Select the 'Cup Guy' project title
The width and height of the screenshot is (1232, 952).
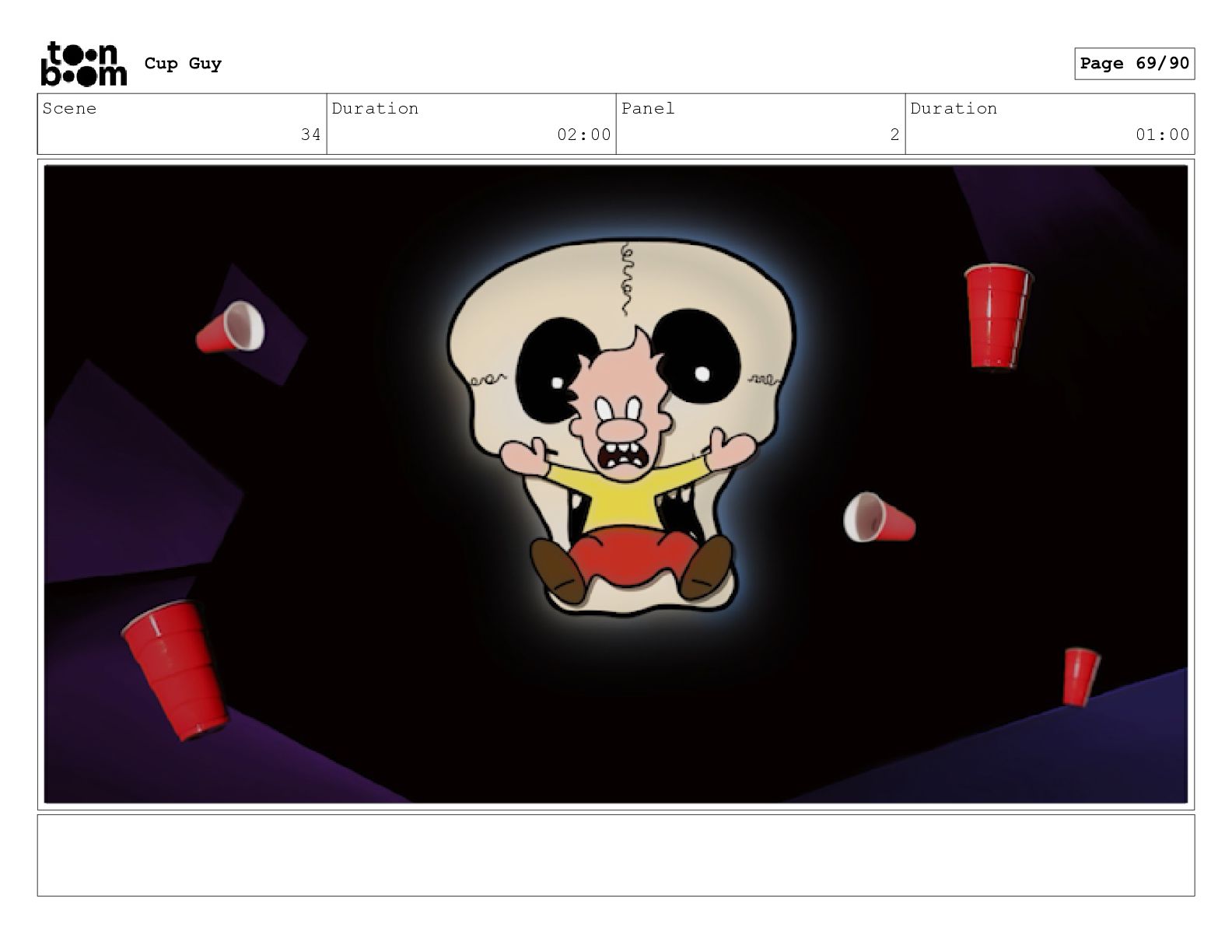pos(183,64)
